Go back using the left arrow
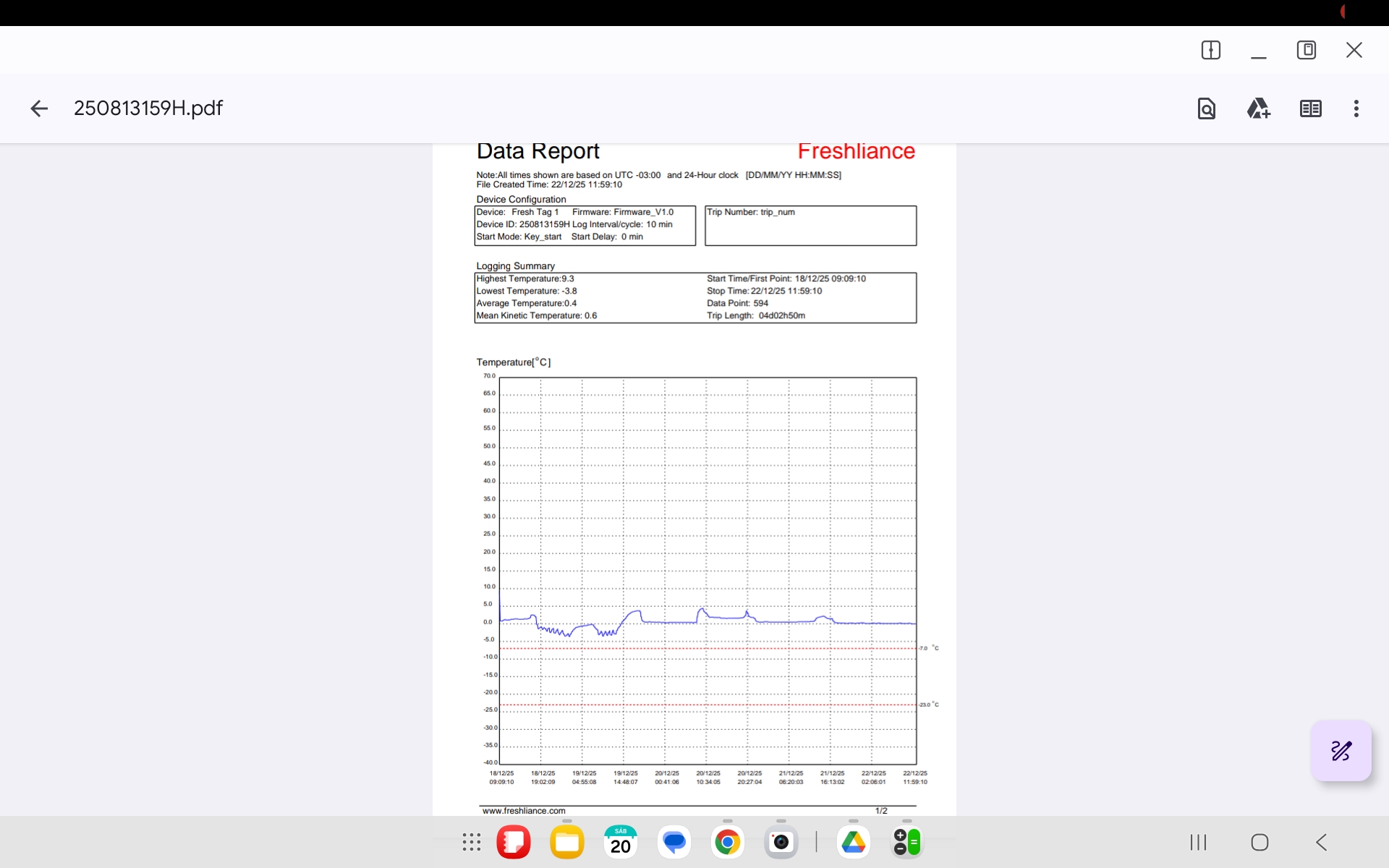The image size is (1389, 868). 39,109
